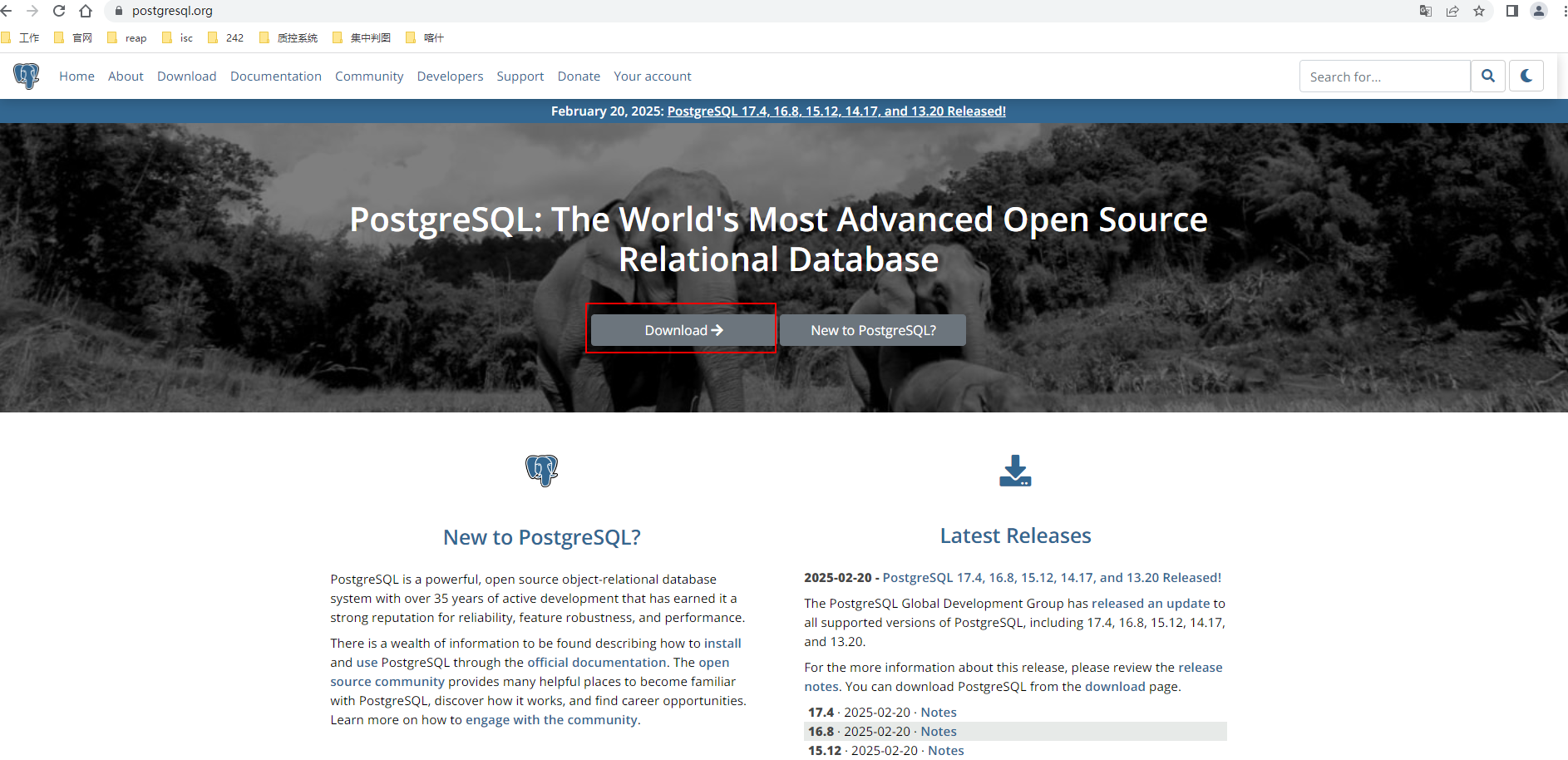Open the browser translate icon
The image size is (1568, 760).
[1425, 11]
